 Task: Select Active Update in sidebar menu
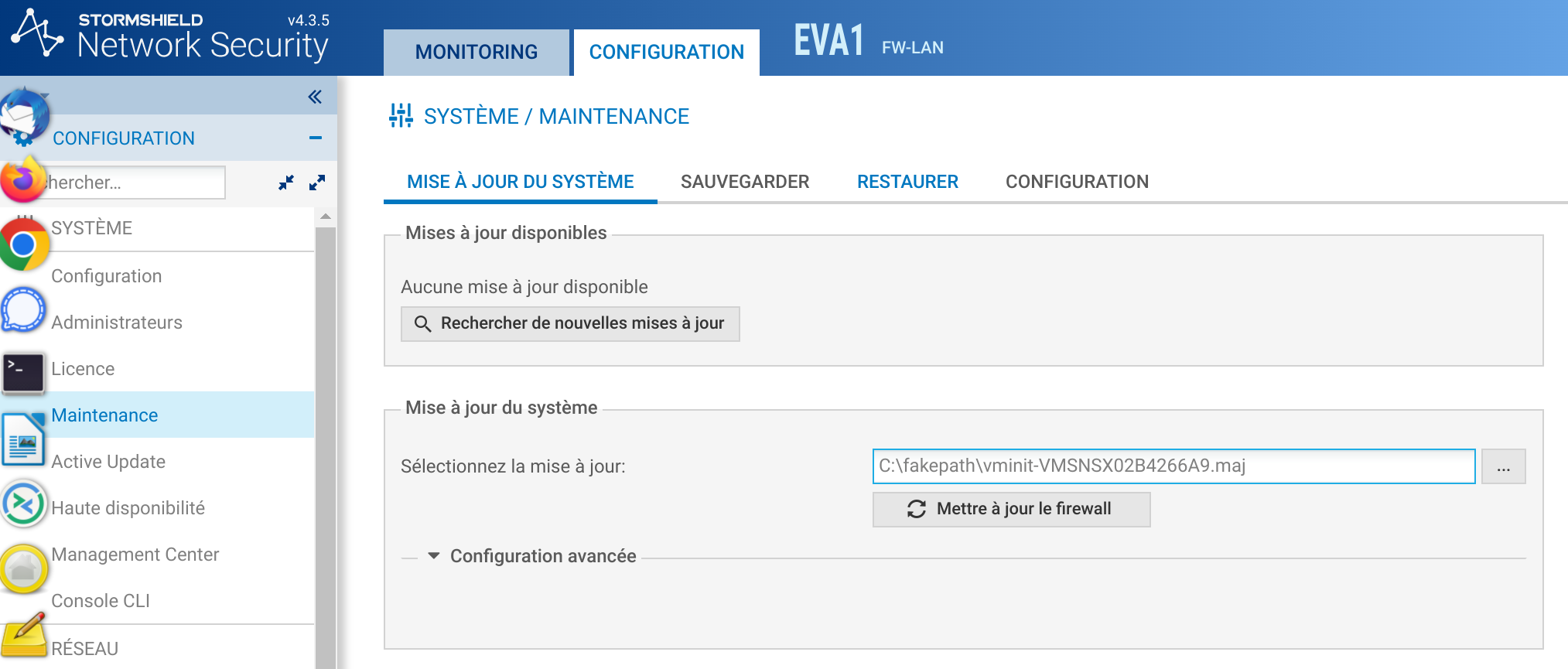pyautogui.click(x=108, y=462)
